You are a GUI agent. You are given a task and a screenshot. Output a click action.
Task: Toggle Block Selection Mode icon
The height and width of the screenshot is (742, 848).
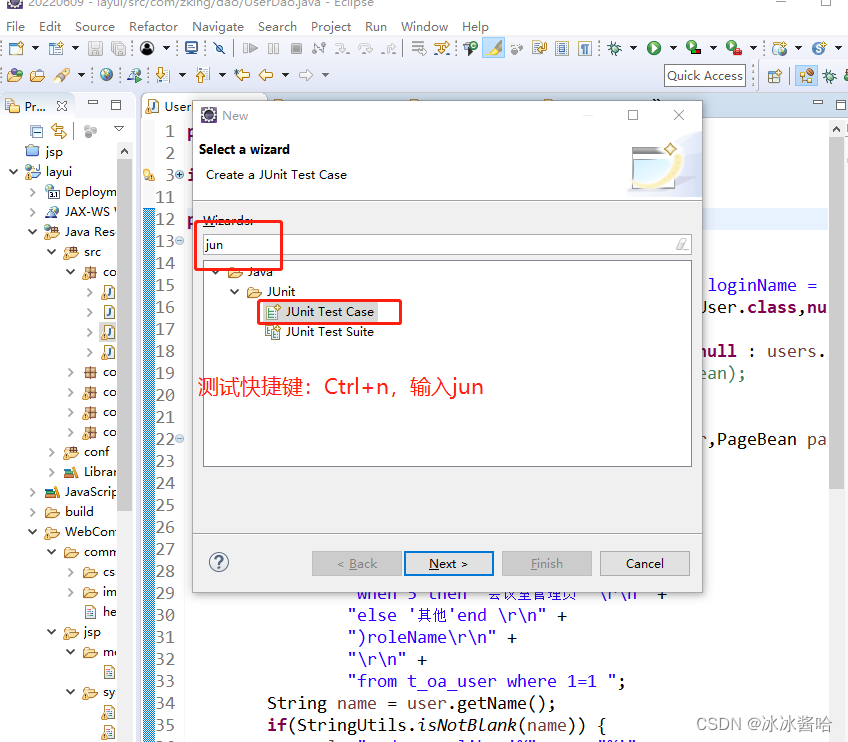[x=562, y=49]
